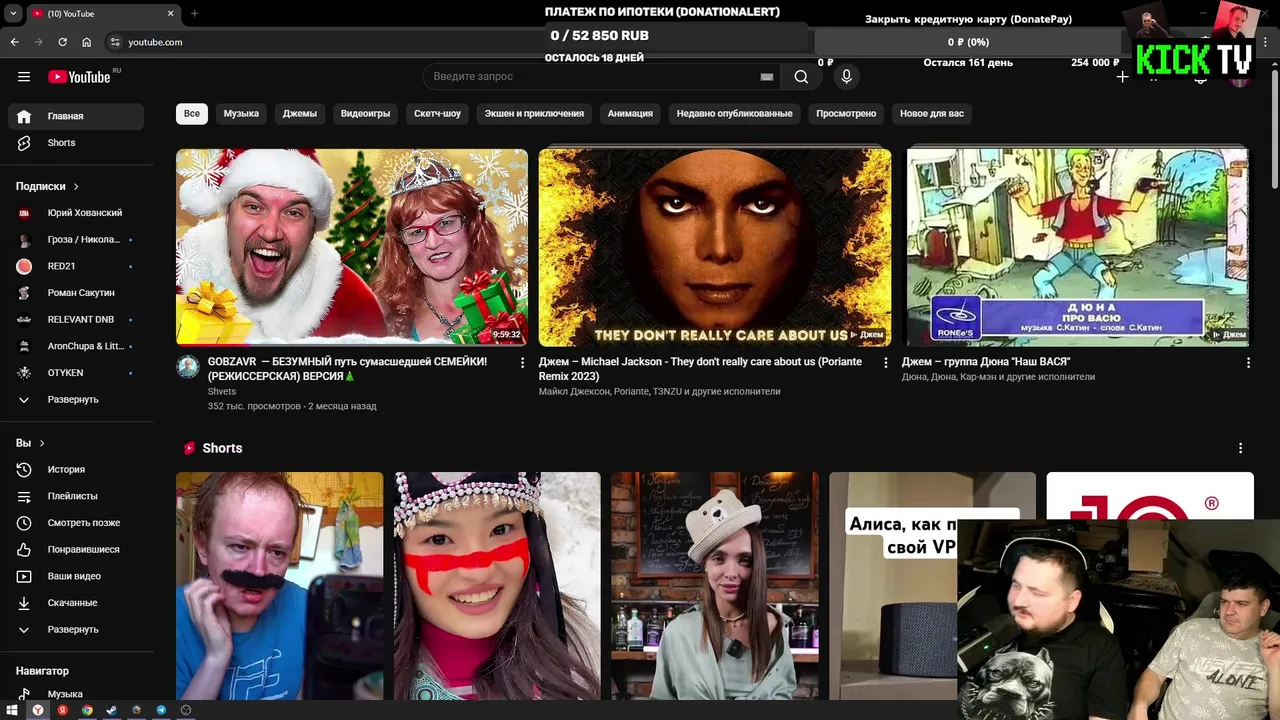Click the search magnifier button
1280x720 pixels.
click(x=801, y=77)
